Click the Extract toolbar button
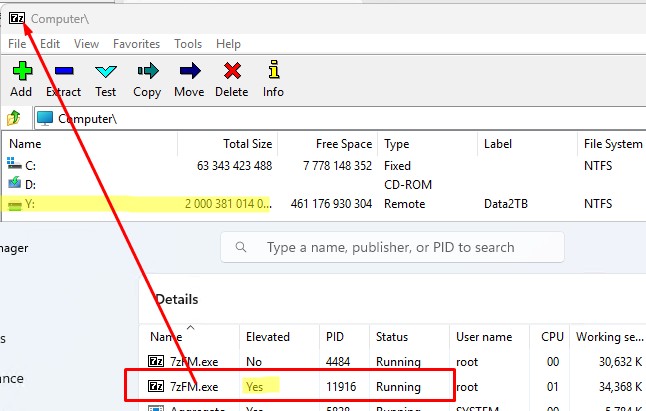This screenshot has width=646, height=411. pos(63,79)
